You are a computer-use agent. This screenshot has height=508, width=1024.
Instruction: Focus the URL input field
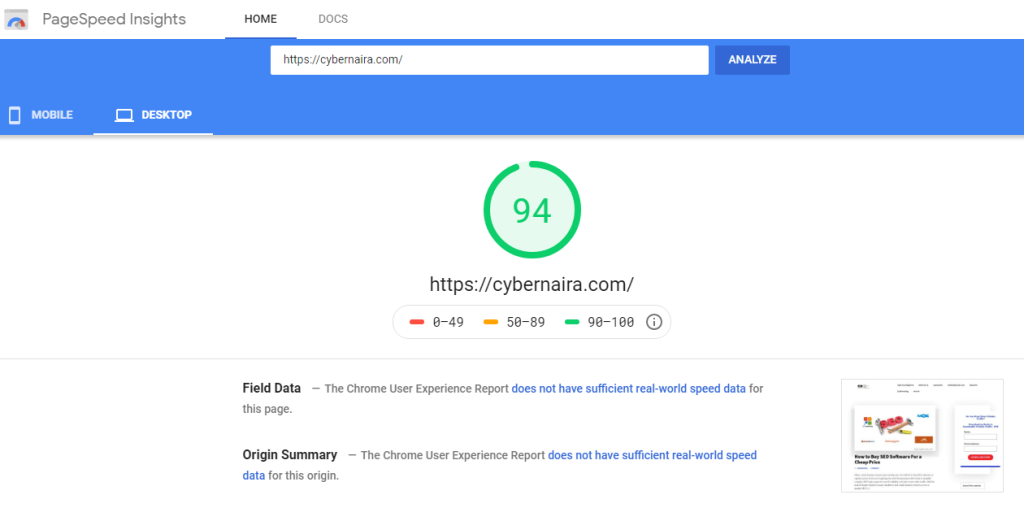tap(489, 60)
